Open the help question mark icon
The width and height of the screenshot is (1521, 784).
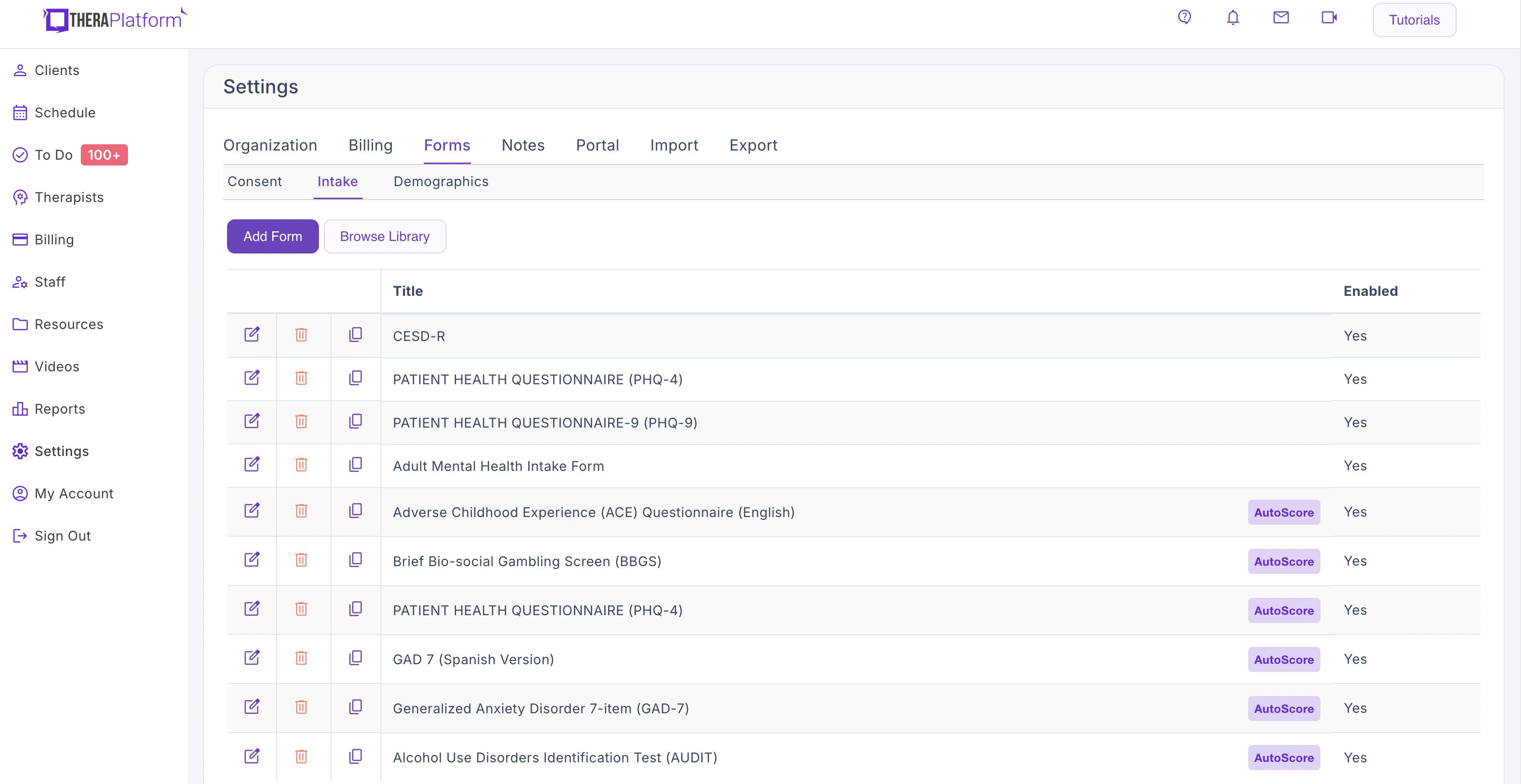coord(1184,18)
